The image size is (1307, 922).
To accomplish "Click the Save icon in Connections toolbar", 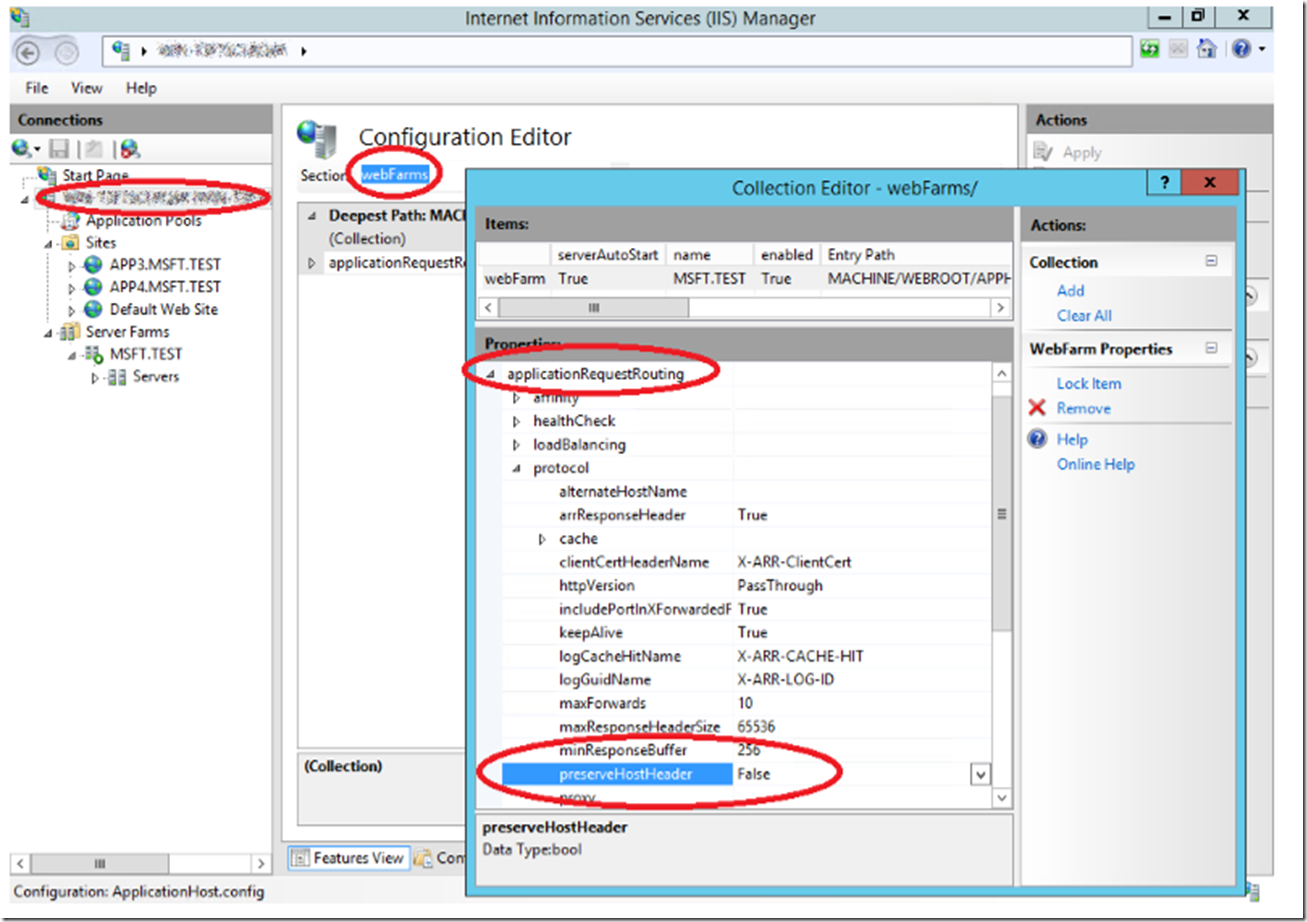I will coord(59,149).
